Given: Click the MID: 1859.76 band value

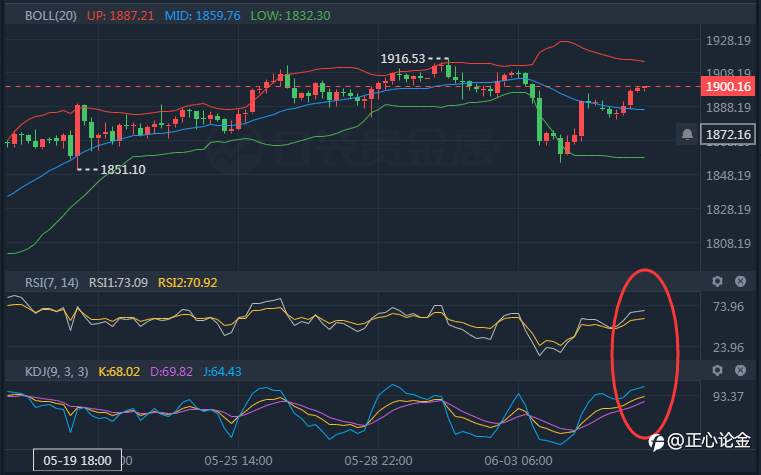Looking at the screenshot, I should tap(202, 16).
